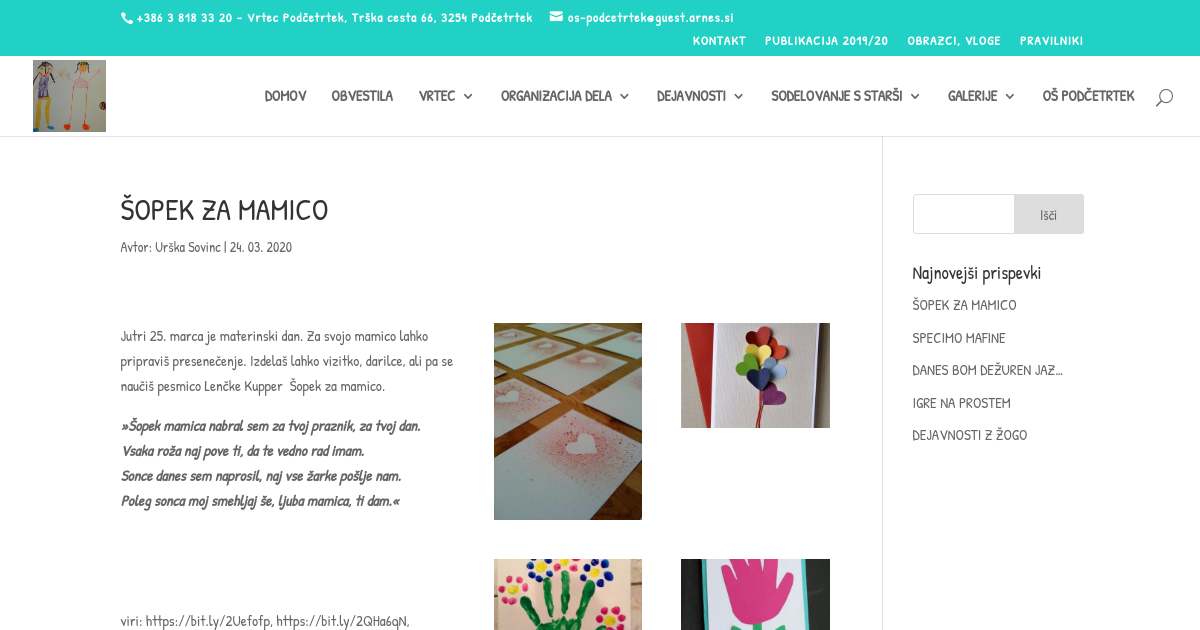The image size is (1200, 630).
Task: Focus the sidebar search input field
Action: tap(964, 214)
